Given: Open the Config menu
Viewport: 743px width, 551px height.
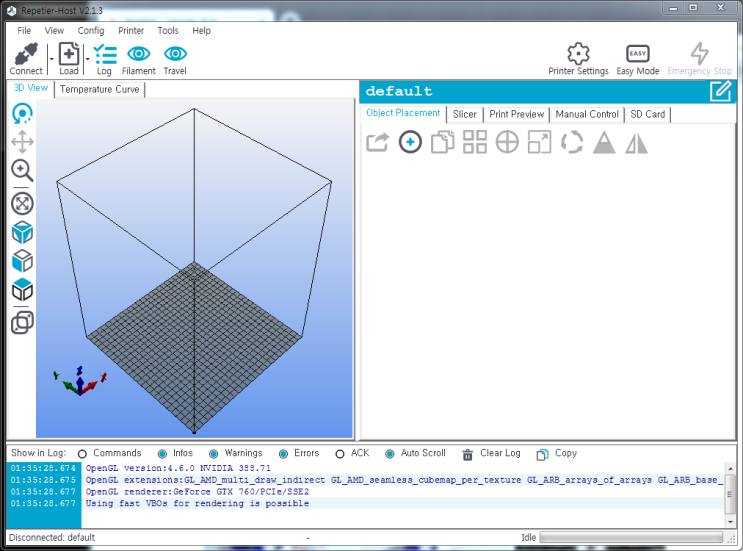Looking at the screenshot, I should (91, 31).
